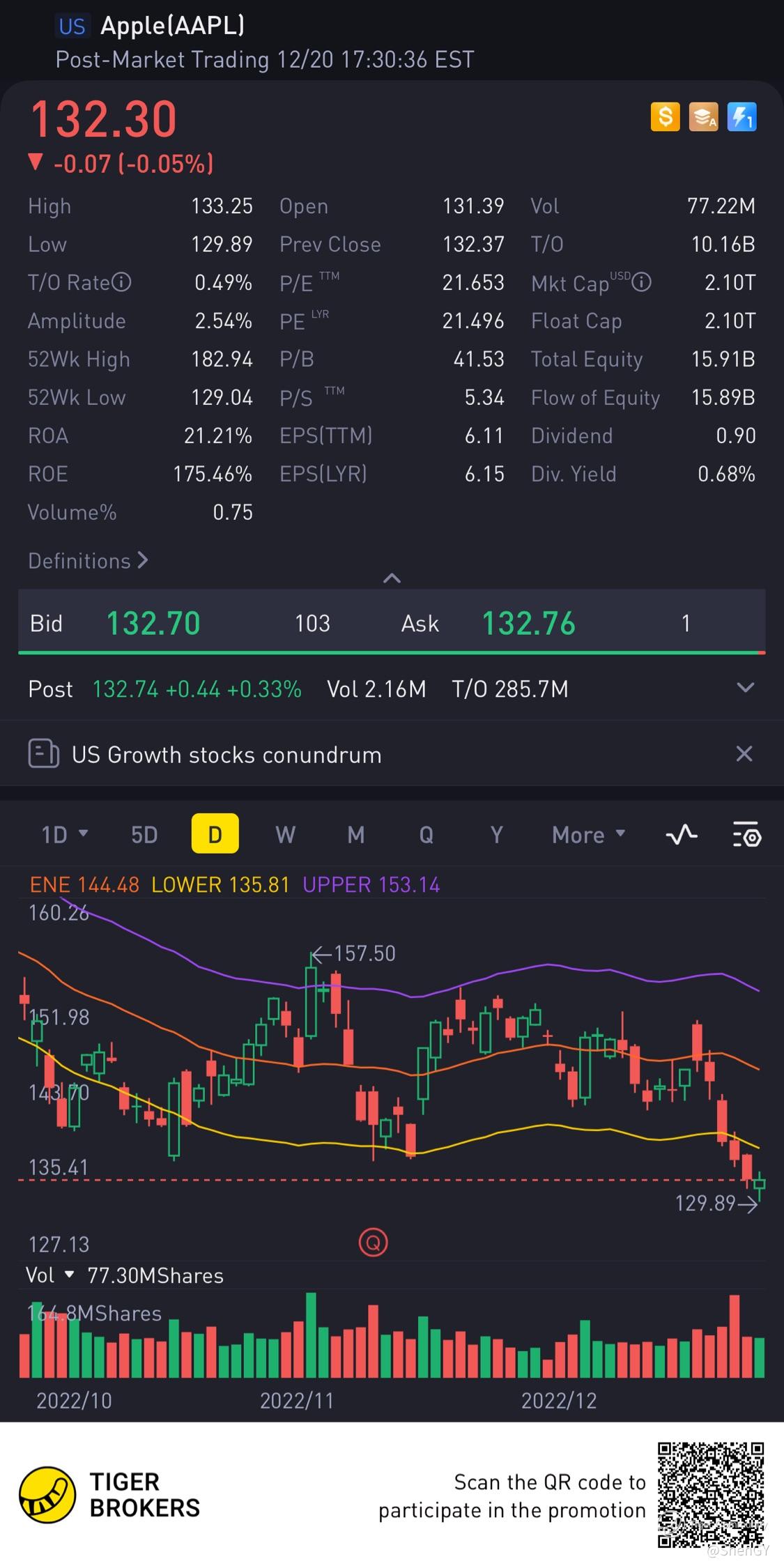Open info icon next to T/O Rate

click(x=122, y=282)
